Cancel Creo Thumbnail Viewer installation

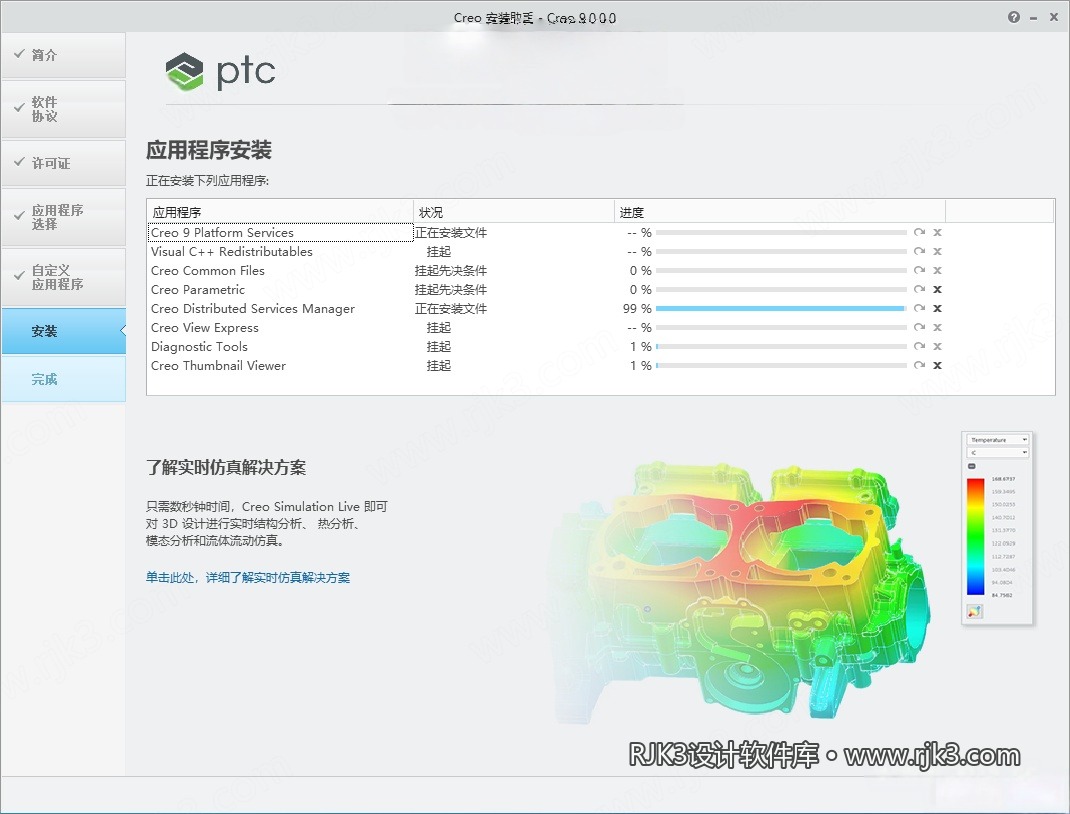click(938, 366)
